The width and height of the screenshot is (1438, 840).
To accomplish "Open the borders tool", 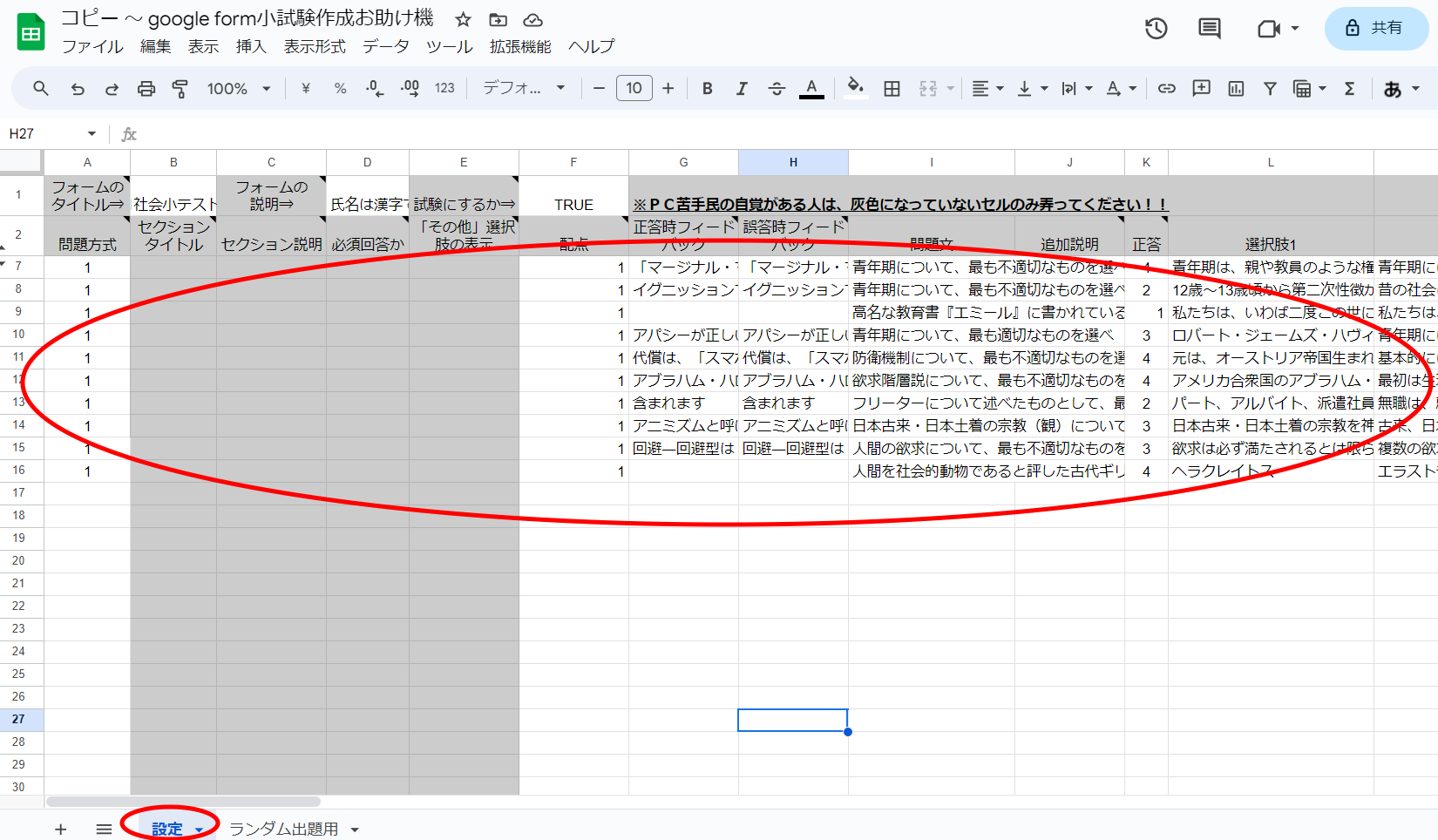I will 892,88.
